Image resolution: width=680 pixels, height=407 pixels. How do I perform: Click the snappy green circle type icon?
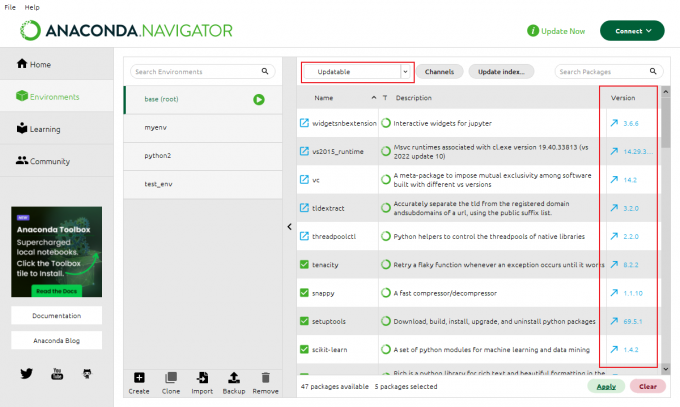click(386, 293)
